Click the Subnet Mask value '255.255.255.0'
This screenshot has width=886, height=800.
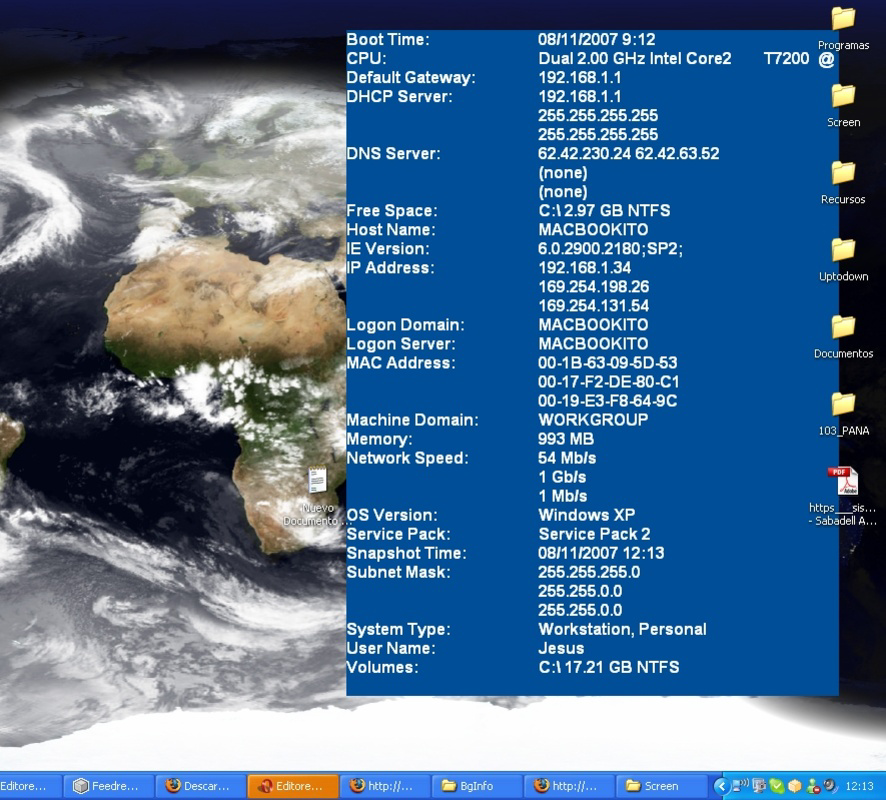589,572
